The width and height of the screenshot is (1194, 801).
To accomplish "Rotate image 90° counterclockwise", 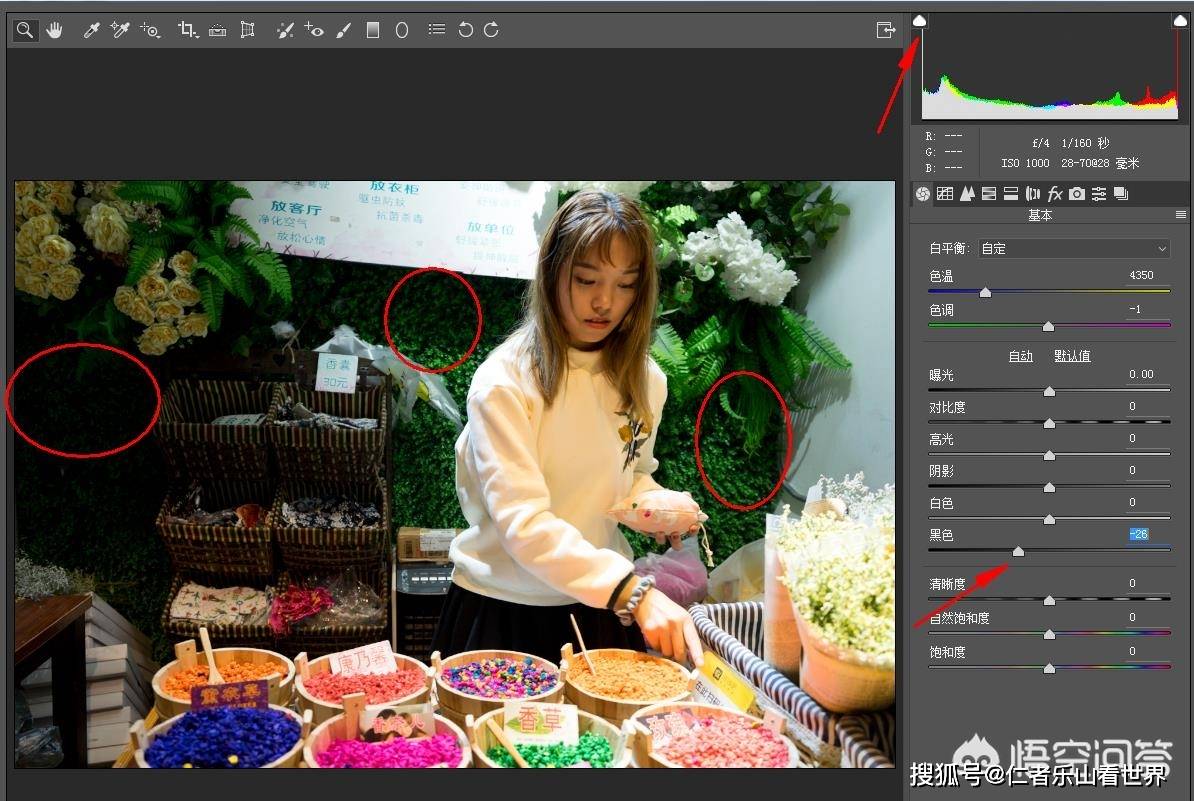I will tap(465, 30).
